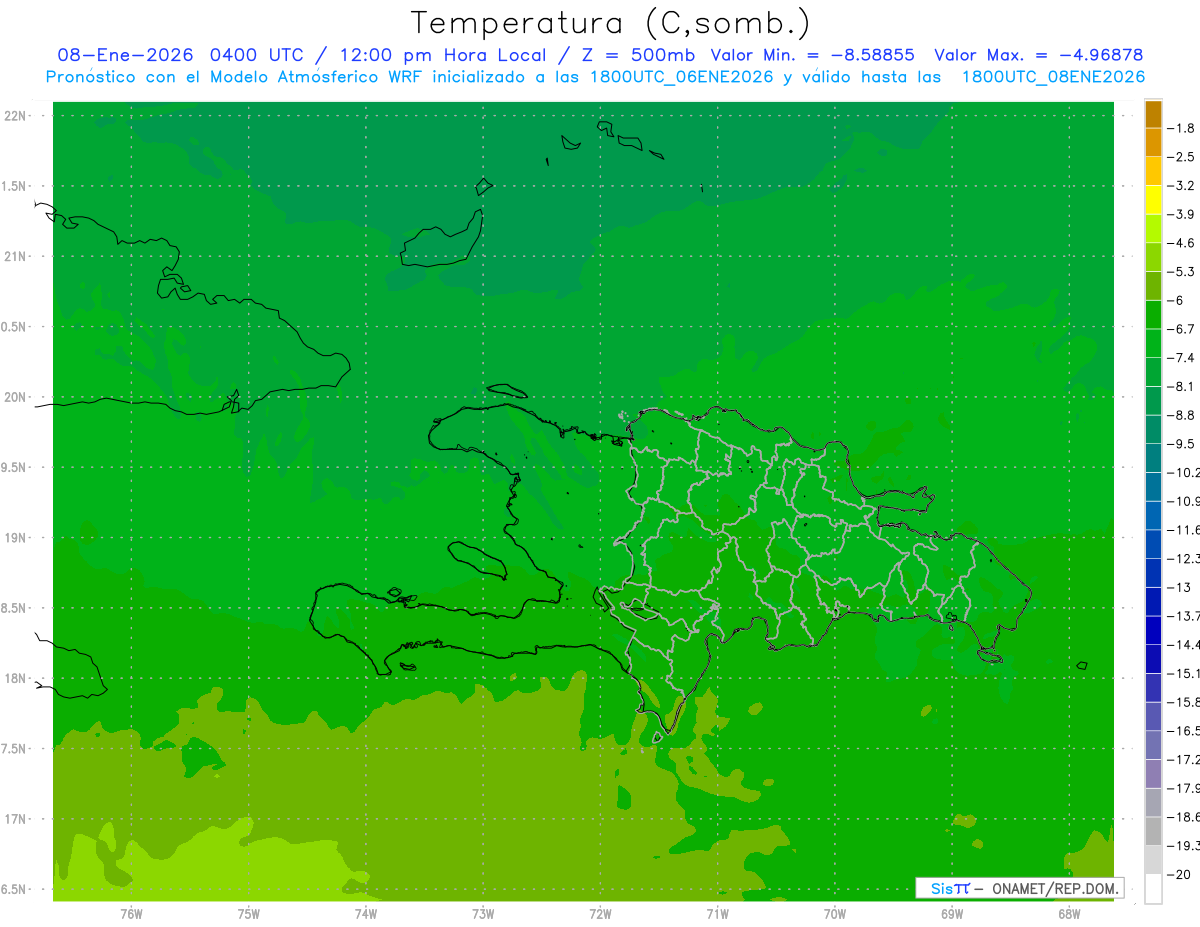Screen dimensions: 1200x927
Task: Pick the purple swatch between -17.2 and -17.9
Action: 1153,774
